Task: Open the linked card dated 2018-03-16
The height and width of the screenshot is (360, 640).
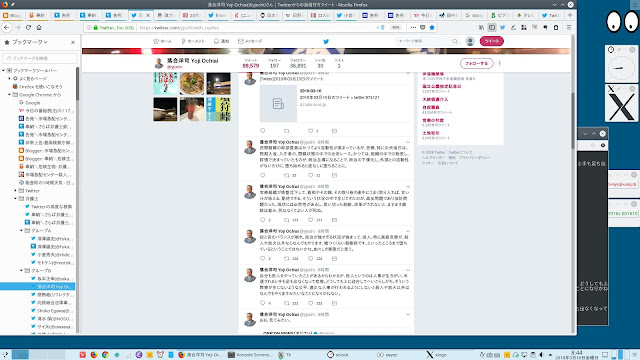Action: pyautogui.click(x=334, y=104)
